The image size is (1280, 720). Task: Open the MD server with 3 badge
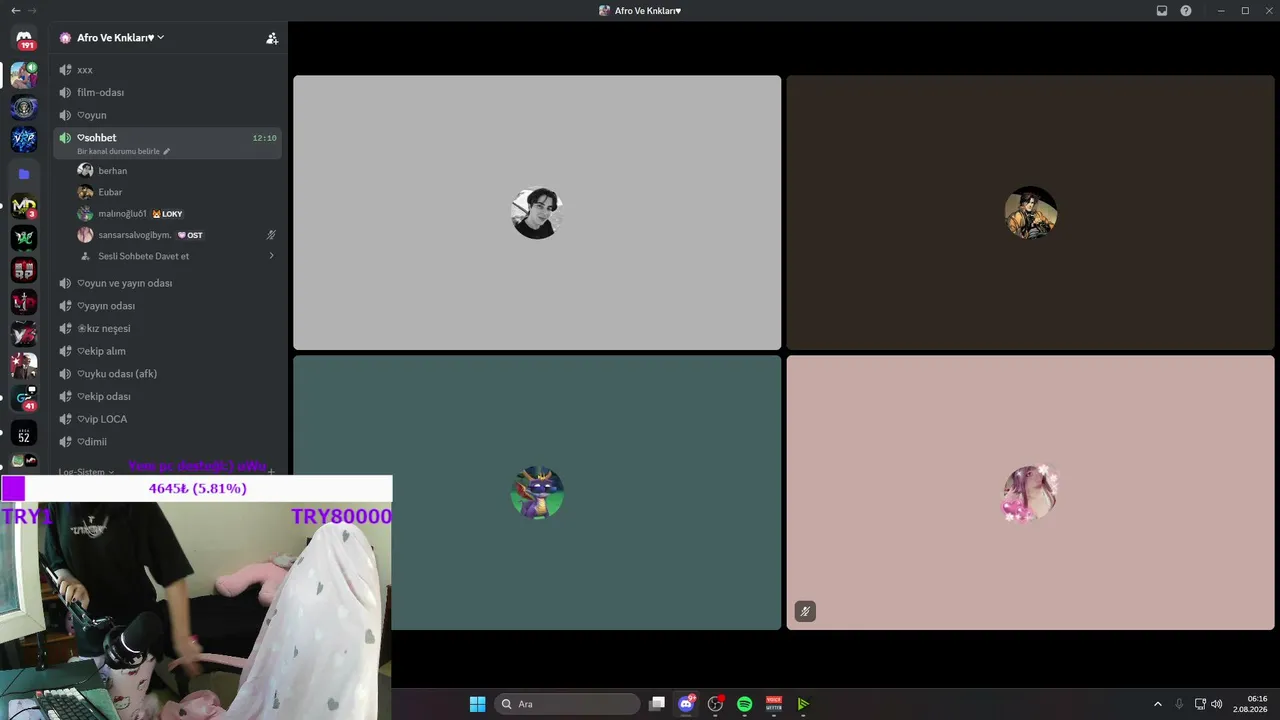click(x=24, y=206)
